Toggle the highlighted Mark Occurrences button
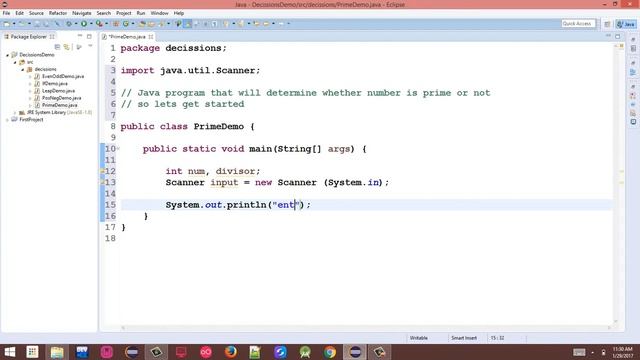Viewport: 640px width, 360px height. pos(187,24)
